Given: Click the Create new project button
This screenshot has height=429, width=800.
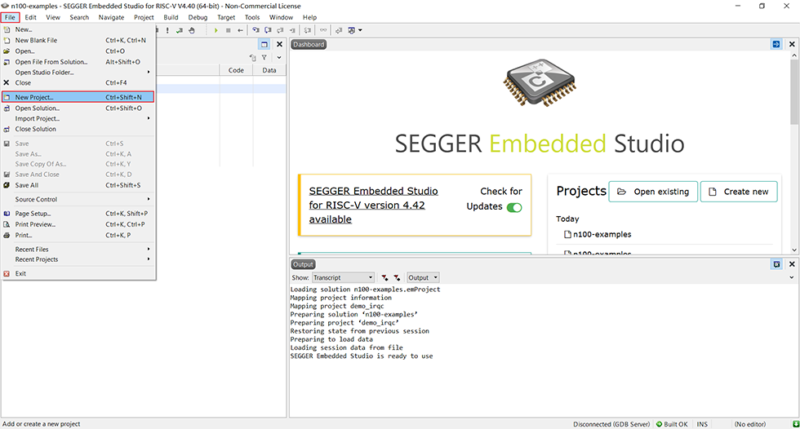Looking at the screenshot, I should coord(738,191).
